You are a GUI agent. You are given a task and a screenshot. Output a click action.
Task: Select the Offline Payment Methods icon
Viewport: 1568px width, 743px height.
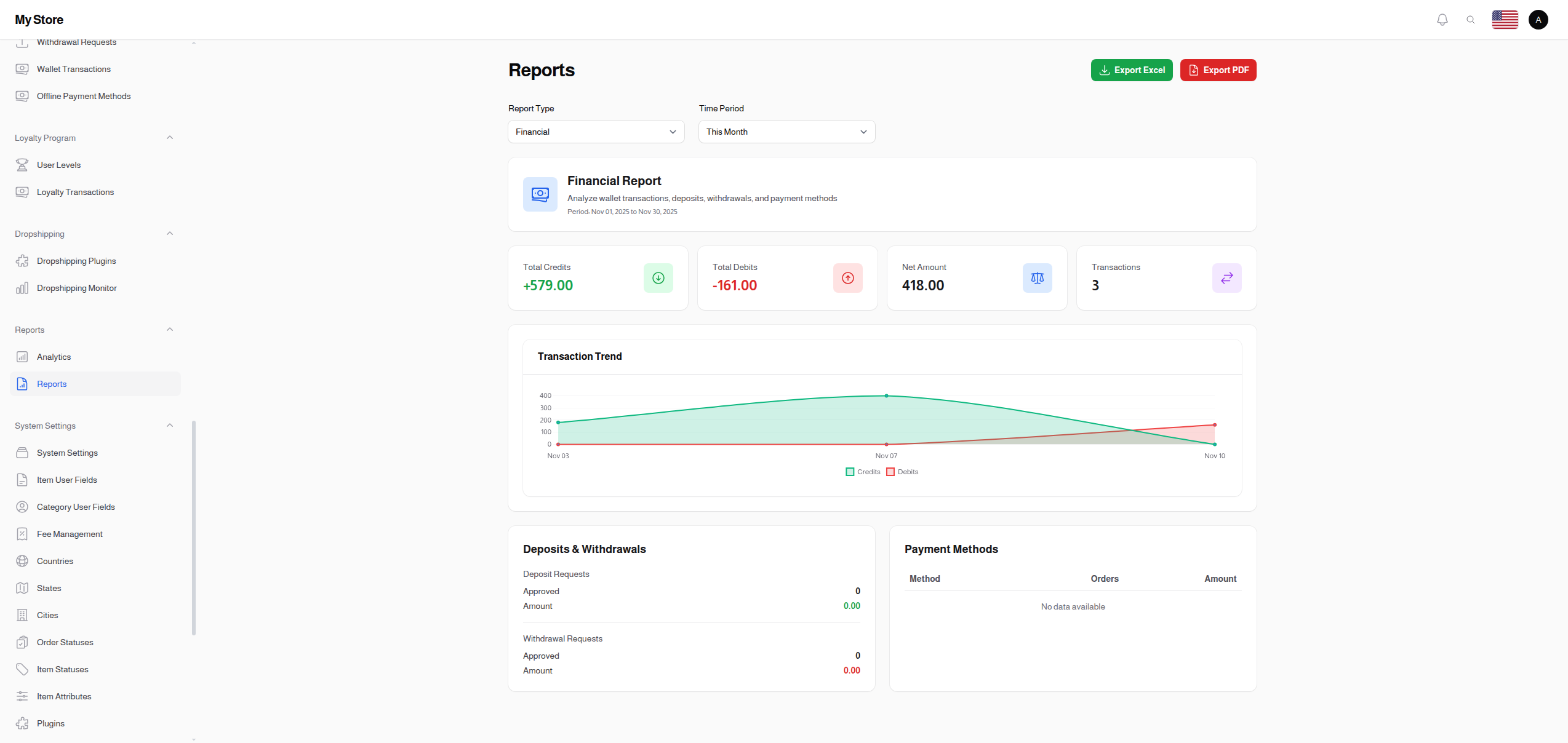pyautogui.click(x=22, y=96)
